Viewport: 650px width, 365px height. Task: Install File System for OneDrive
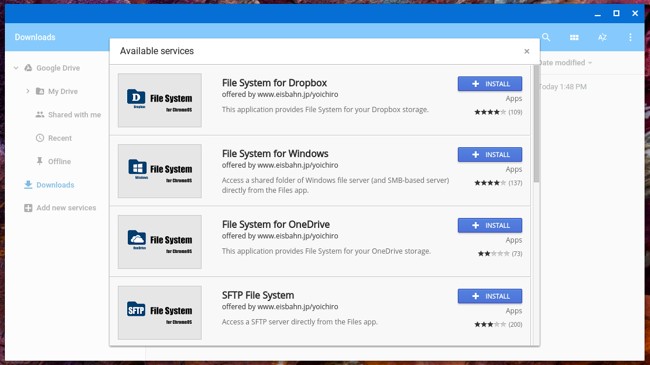490,226
